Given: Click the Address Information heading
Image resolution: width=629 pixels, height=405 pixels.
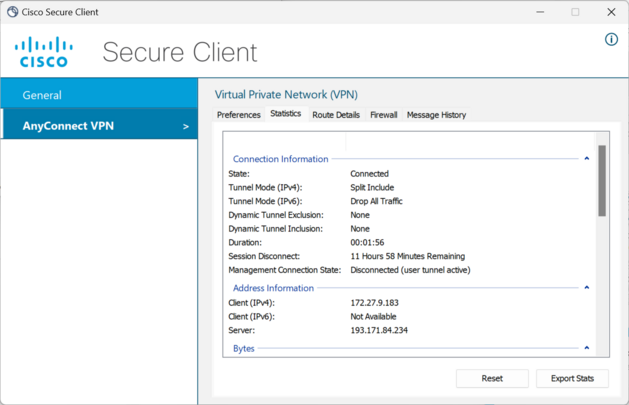Looking at the screenshot, I should point(273,288).
